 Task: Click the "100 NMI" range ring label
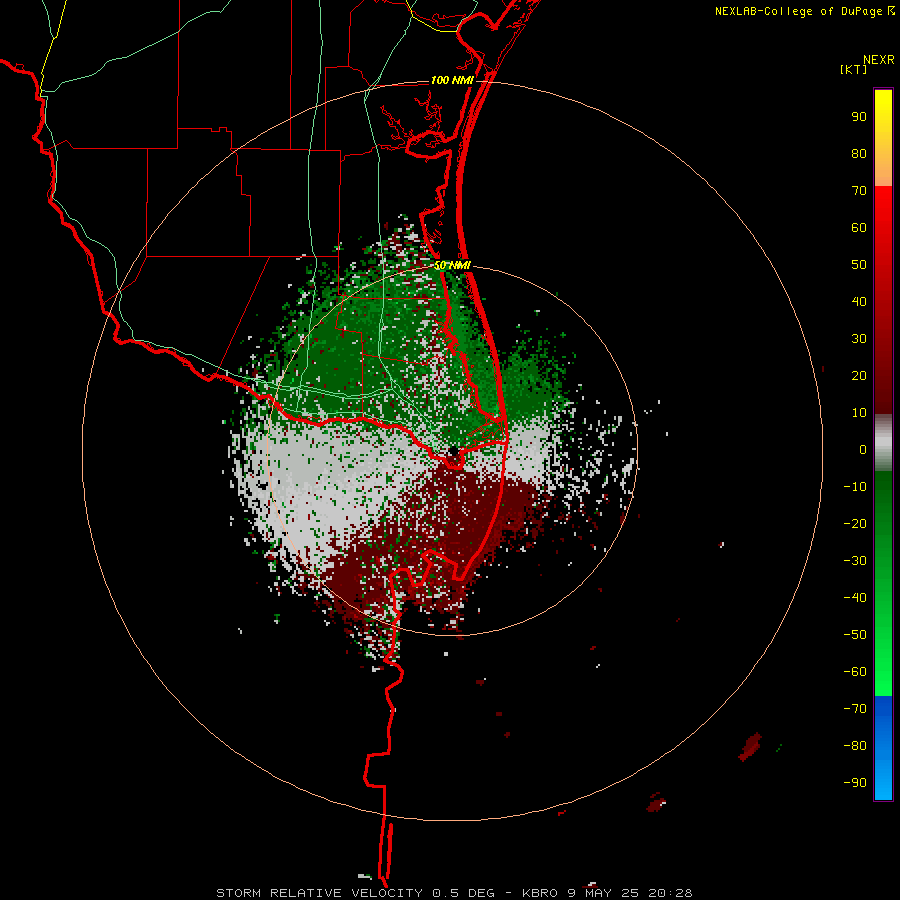452,80
